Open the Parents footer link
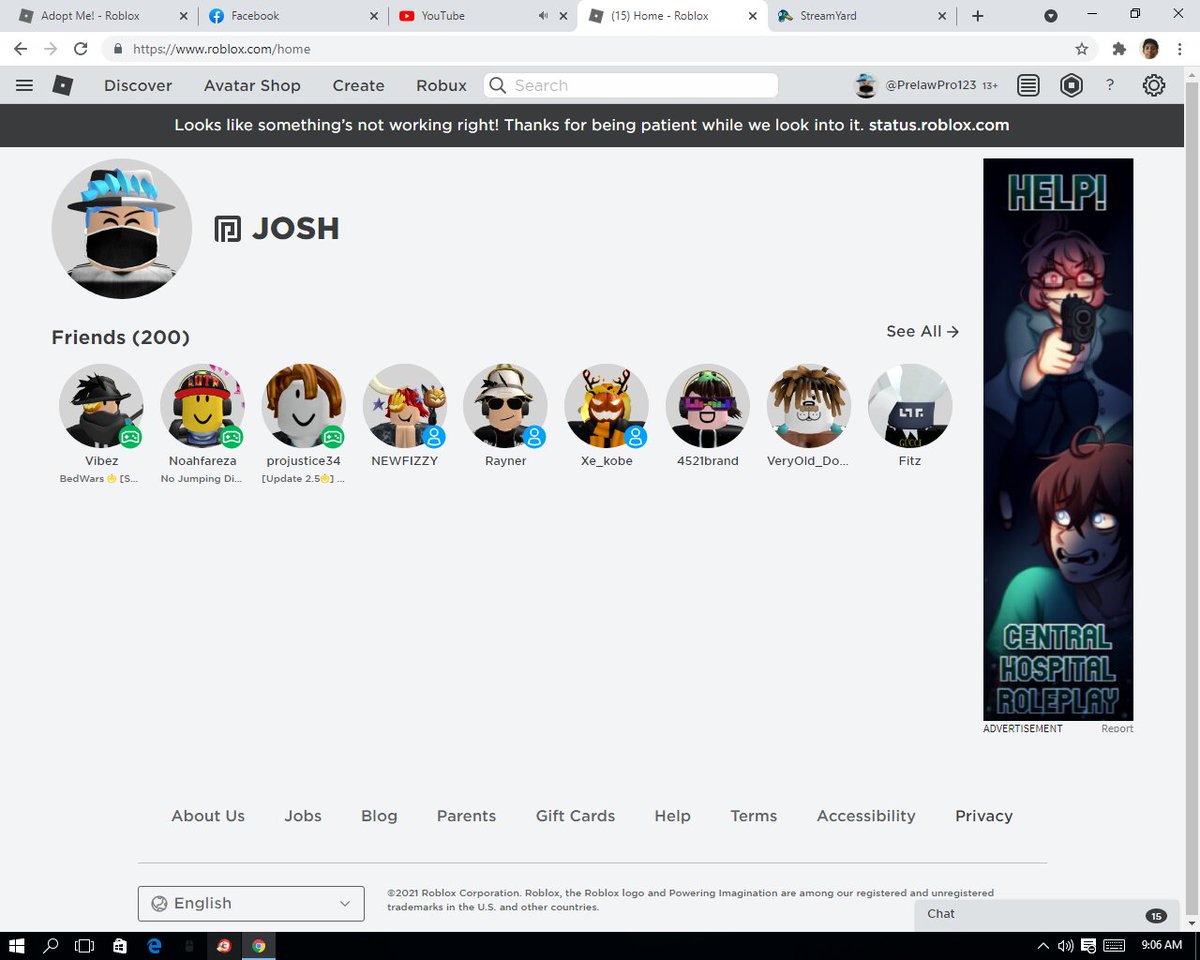 466,816
